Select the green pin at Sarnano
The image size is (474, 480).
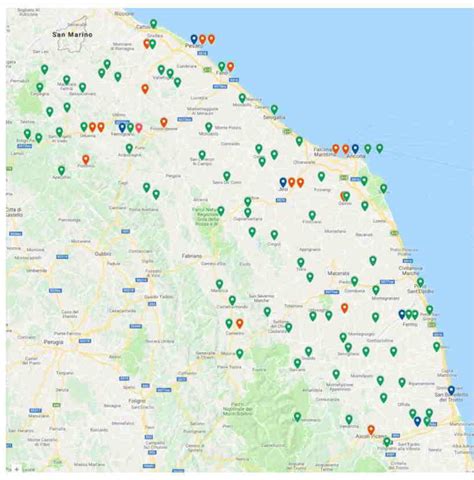tap(298, 363)
